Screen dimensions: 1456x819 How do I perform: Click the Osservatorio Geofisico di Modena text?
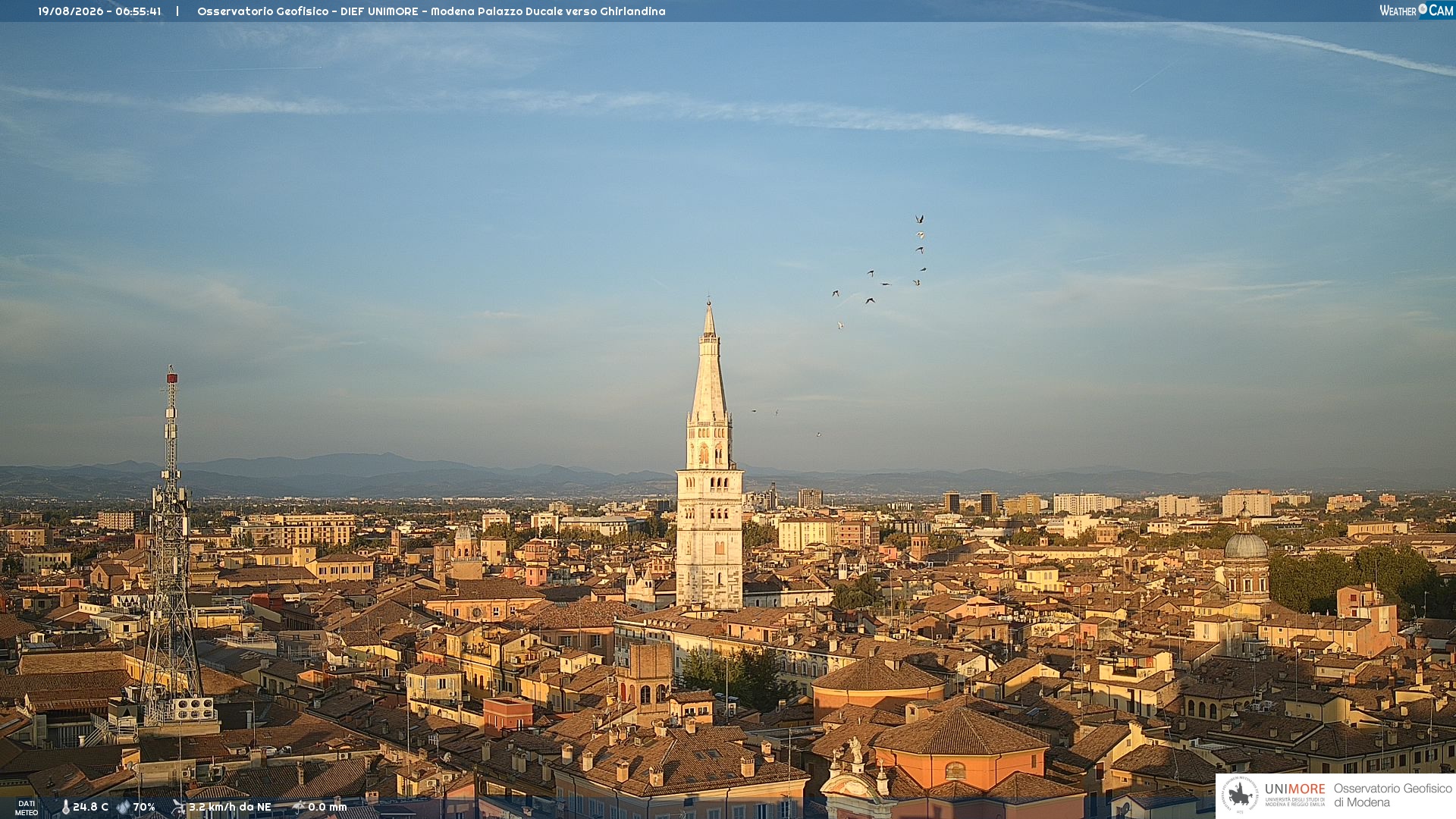click(1392, 795)
